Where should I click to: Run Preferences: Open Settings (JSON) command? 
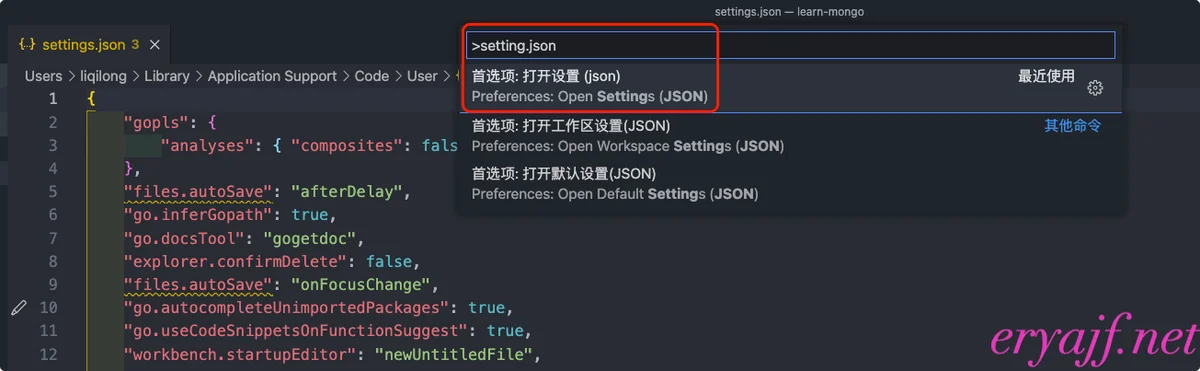791,86
